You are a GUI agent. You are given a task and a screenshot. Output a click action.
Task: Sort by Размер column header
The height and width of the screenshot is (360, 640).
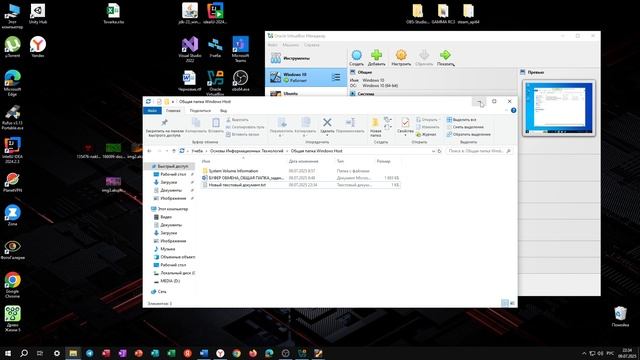coord(383,161)
